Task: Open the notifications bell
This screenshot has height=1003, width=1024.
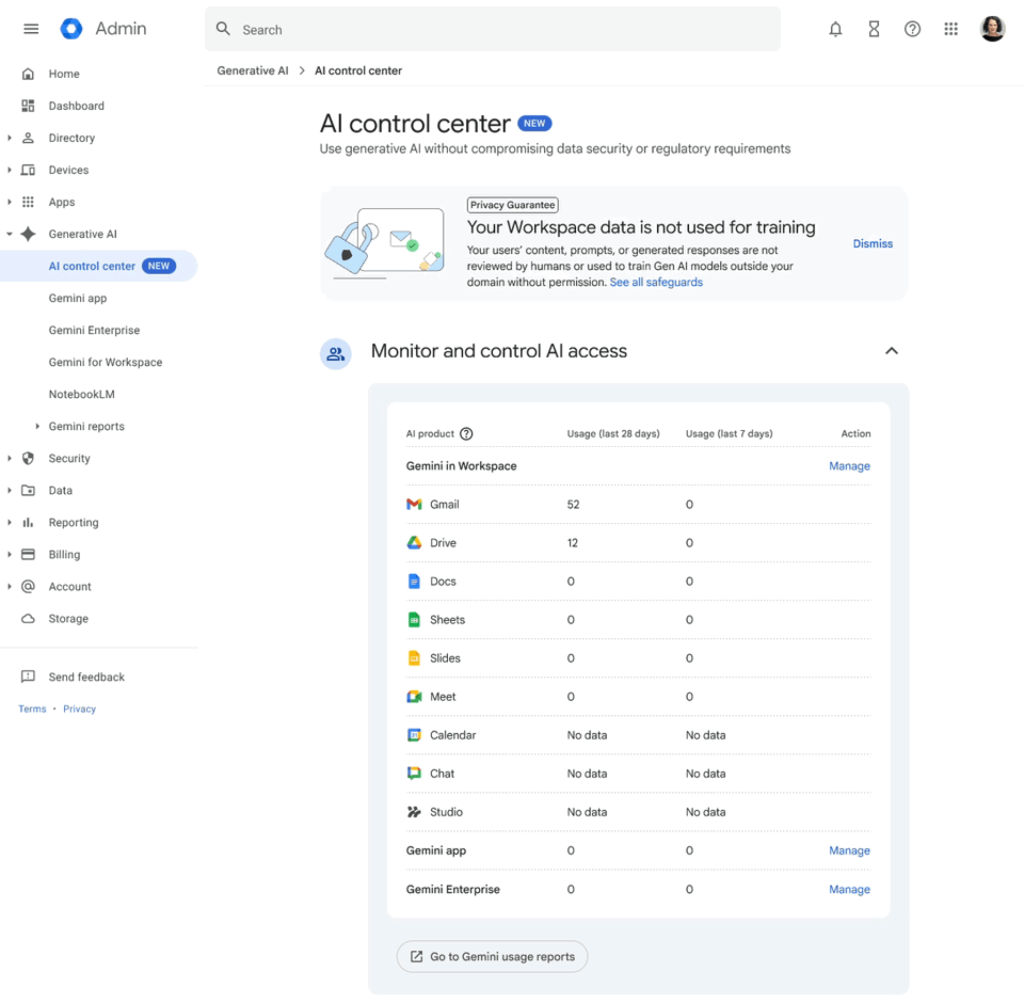Action: click(835, 29)
